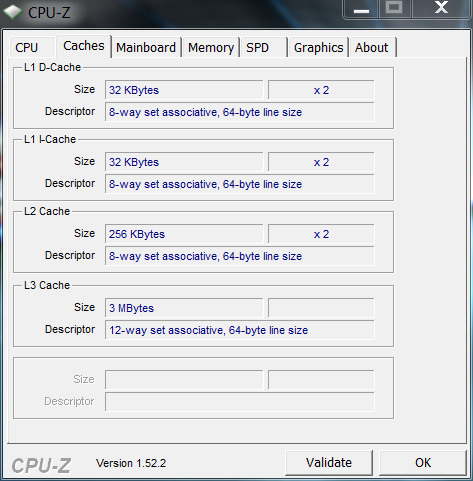This screenshot has width=473, height=481.
Task: Click the disabled maximize button
Action: [x=395, y=9]
